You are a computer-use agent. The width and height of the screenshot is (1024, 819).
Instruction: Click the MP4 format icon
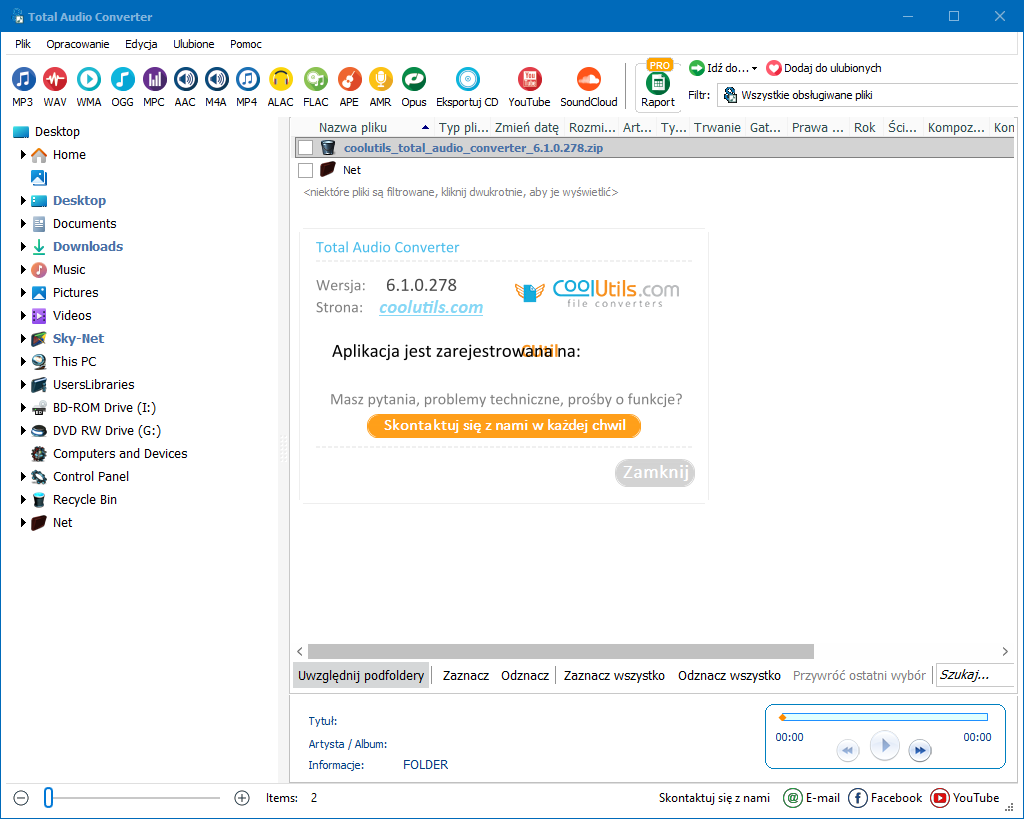[x=247, y=86]
